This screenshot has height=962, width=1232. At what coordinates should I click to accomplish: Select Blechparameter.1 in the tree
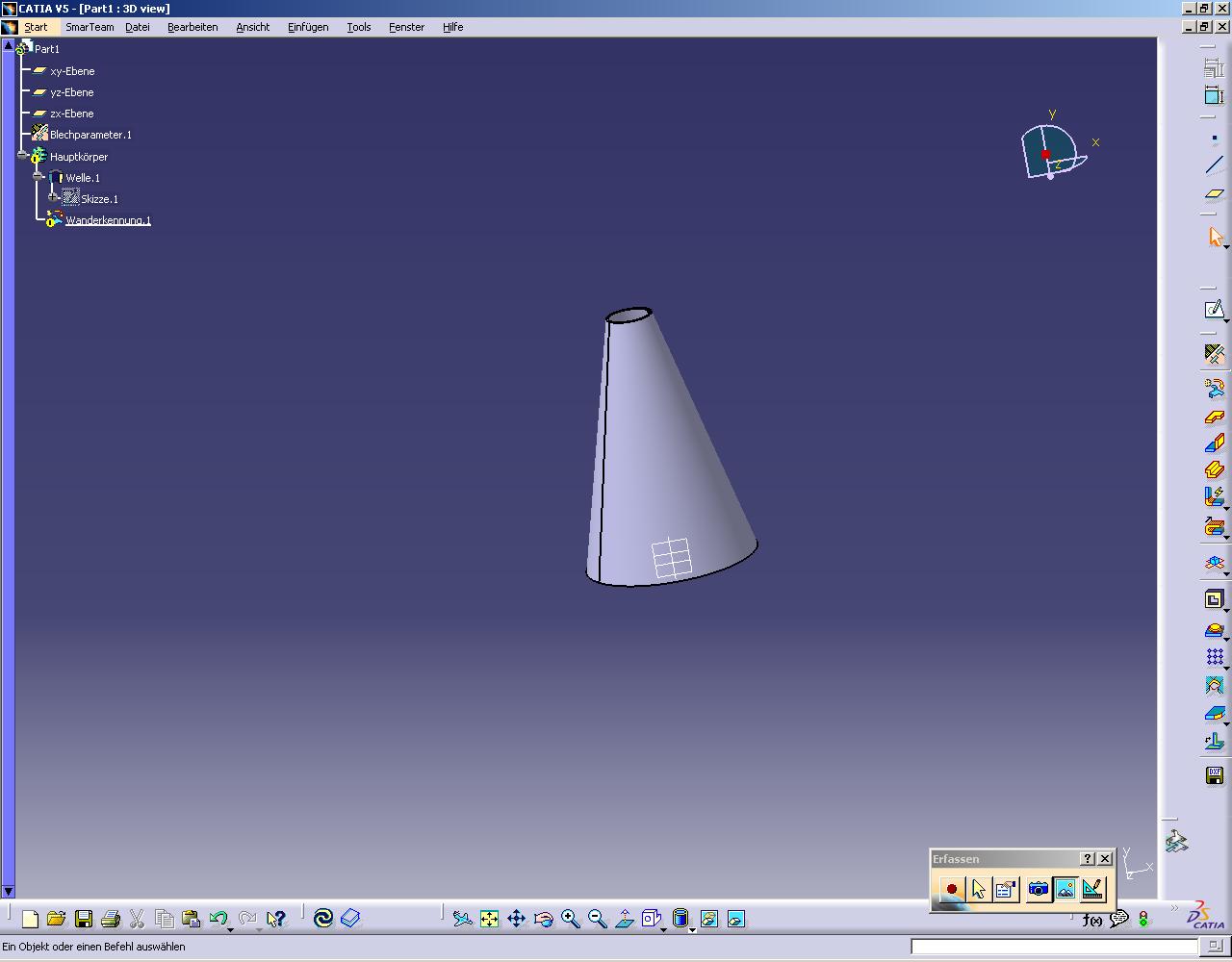pos(90,135)
